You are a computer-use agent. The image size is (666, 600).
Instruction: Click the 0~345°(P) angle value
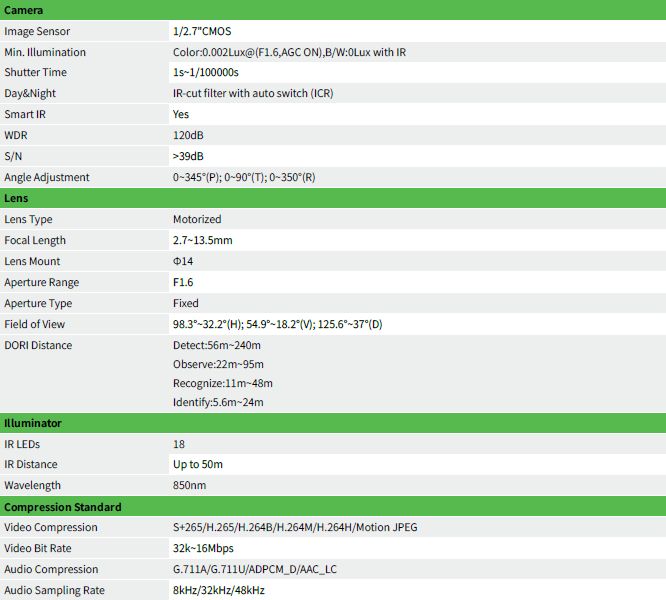tap(244, 177)
